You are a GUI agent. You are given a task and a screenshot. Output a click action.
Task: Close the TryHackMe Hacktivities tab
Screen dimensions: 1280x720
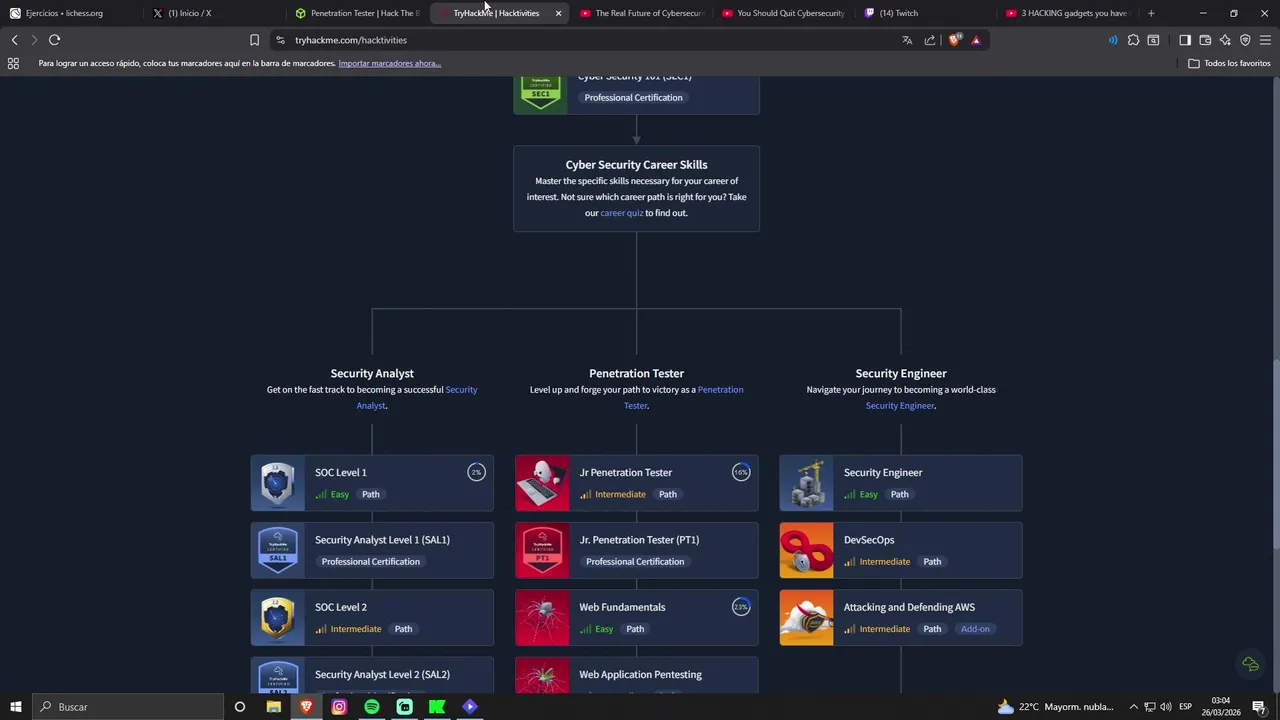(558, 13)
